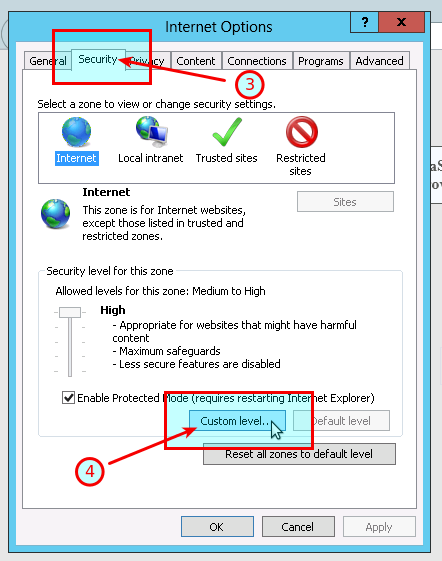Dismiss dialog with Cancel button
The width and height of the screenshot is (442, 561).
point(298,527)
